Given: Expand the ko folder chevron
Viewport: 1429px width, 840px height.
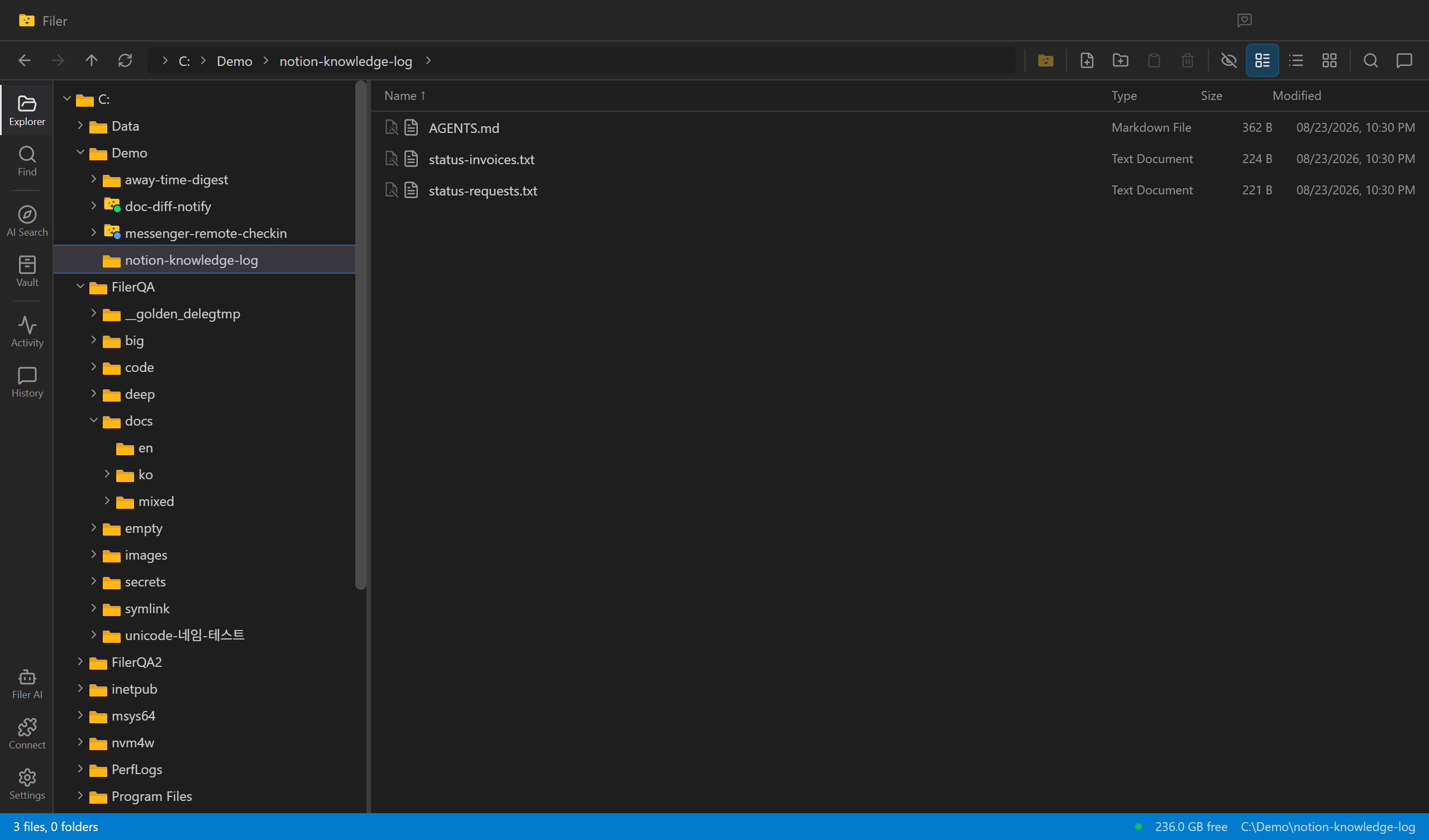Looking at the screenshot, I should pyautogui.click(x=107, y=474).
